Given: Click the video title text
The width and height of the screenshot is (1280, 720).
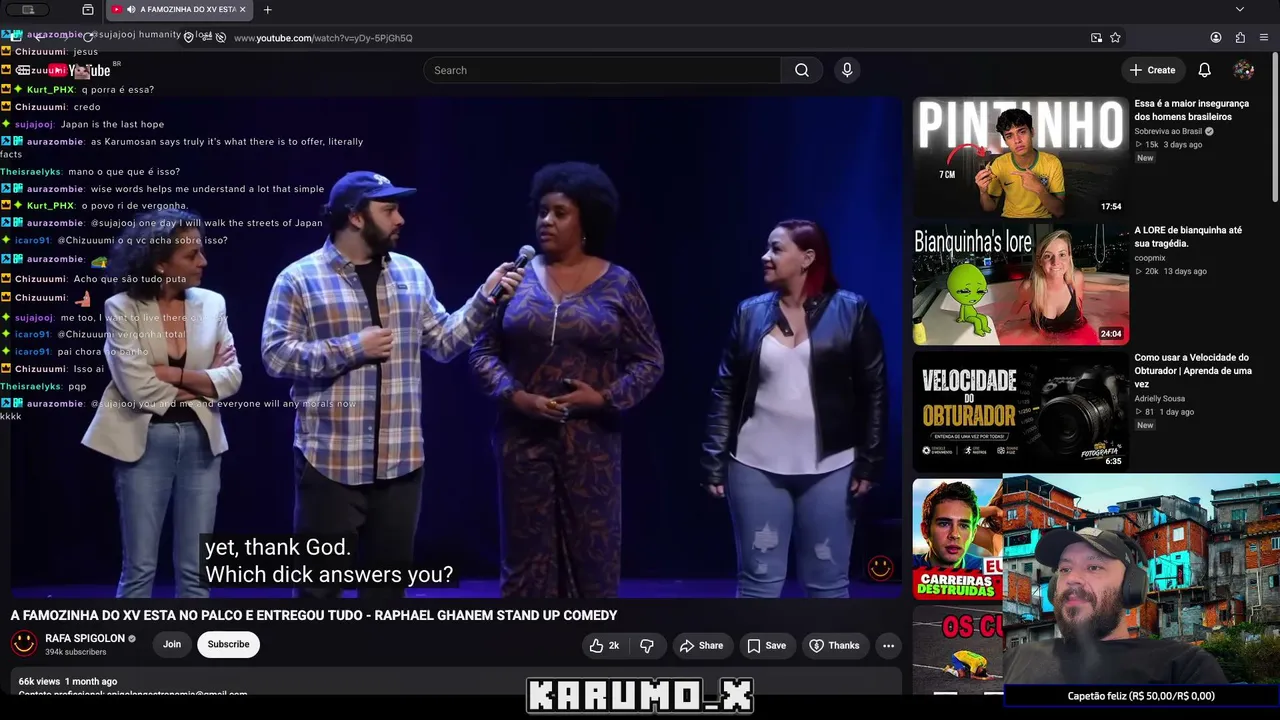Looking at the screenshot, I should pos(314,615).
